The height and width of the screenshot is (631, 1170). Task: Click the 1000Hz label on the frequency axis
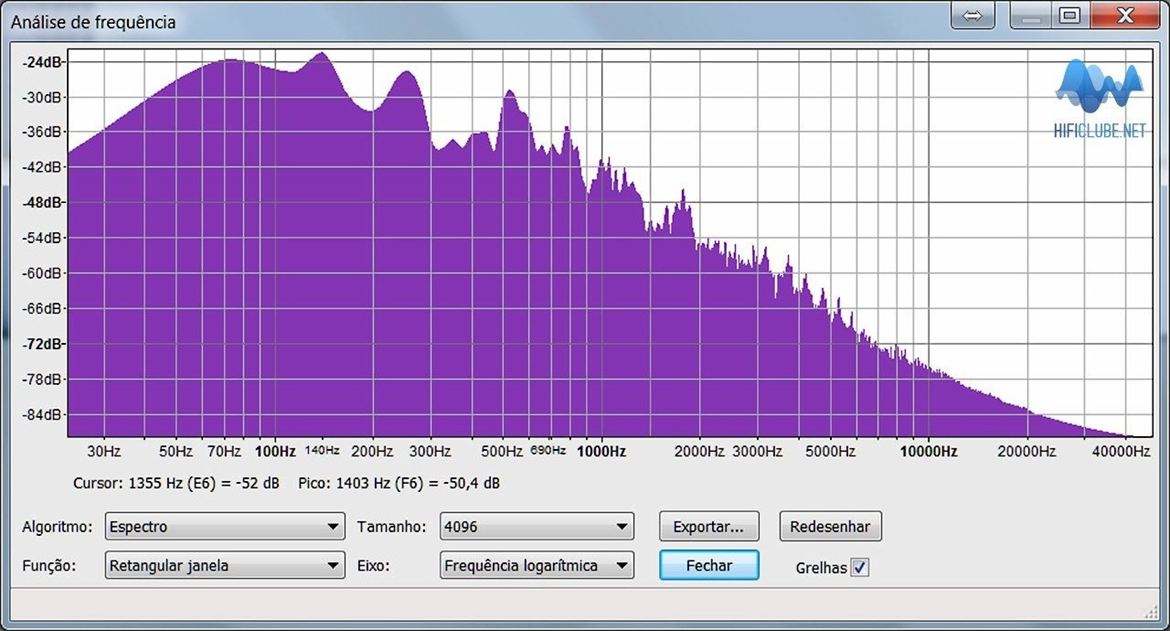pyautogui.click(x=600, y=452)
